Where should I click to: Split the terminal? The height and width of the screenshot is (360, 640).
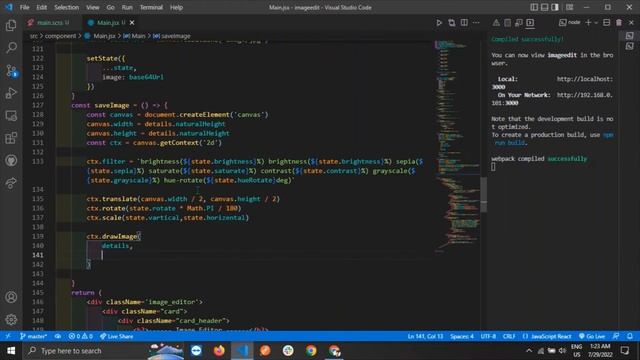607,23
